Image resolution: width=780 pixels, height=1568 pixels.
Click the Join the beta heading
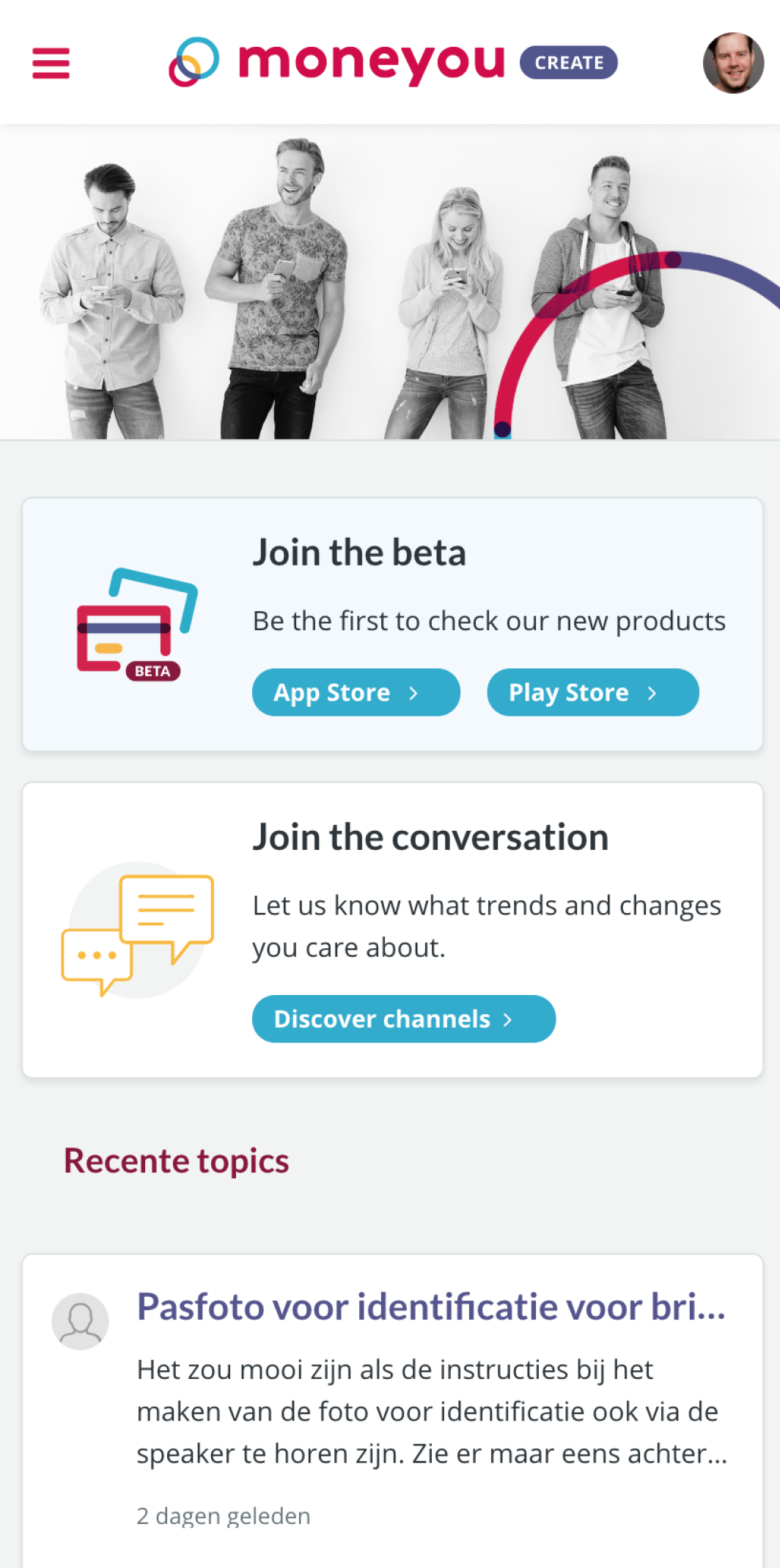tap(359, 552)
